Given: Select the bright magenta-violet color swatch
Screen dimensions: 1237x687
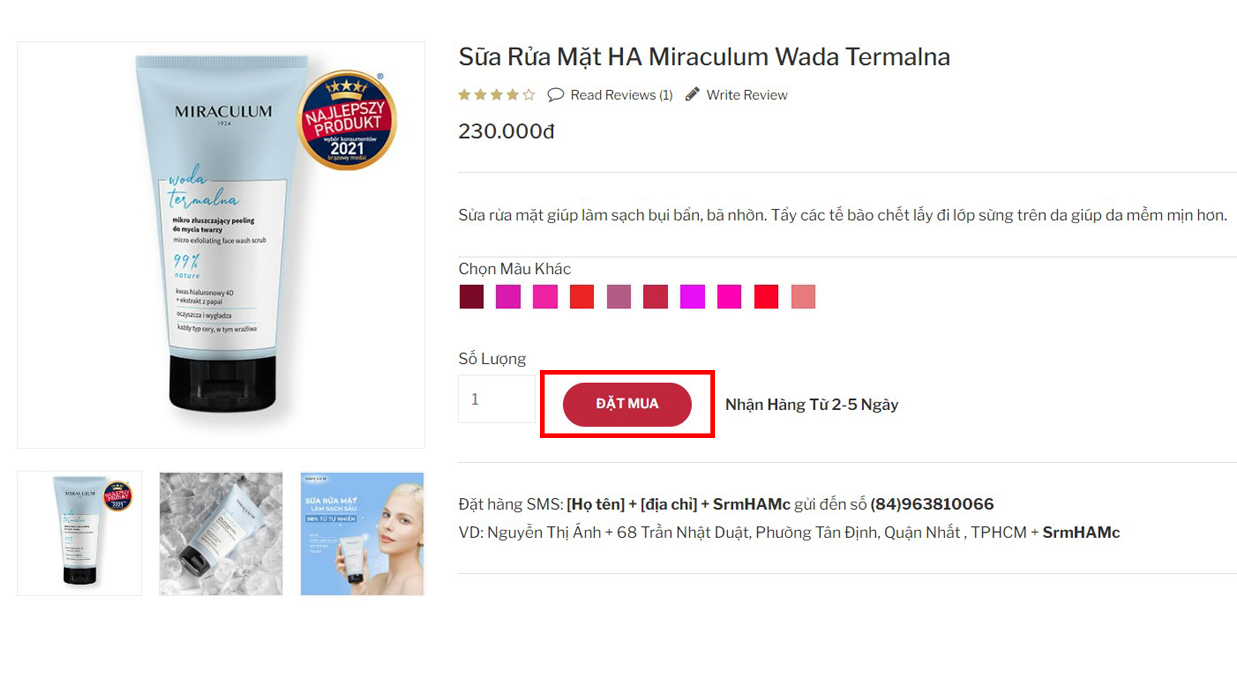Looking at the screenshot, I should click(x=692, y=297).
